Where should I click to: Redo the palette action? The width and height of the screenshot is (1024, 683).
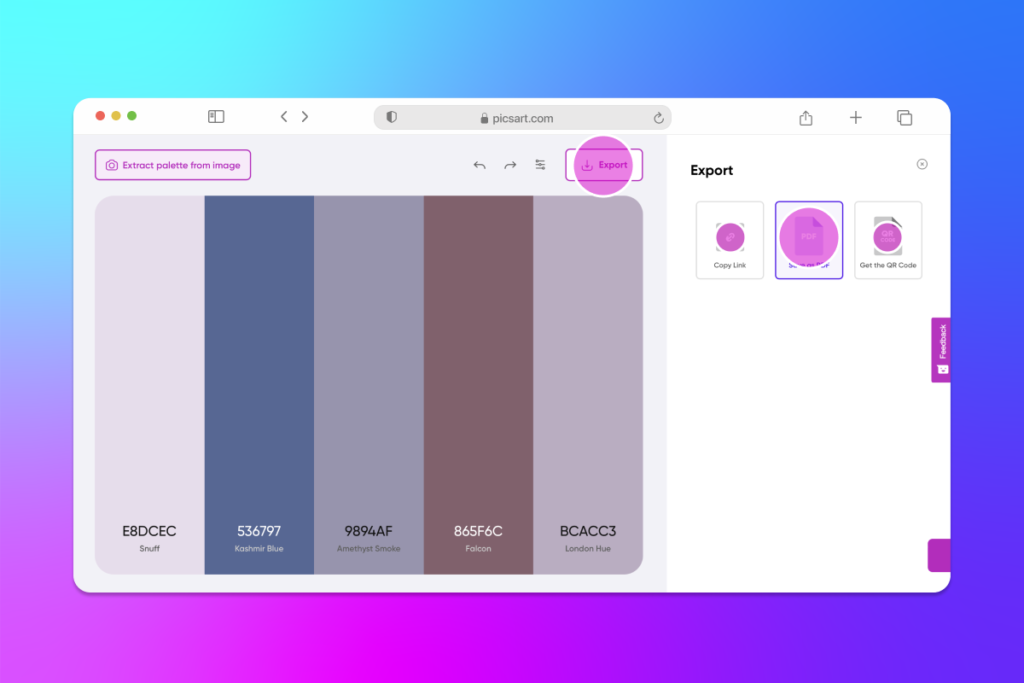[509, 164]
